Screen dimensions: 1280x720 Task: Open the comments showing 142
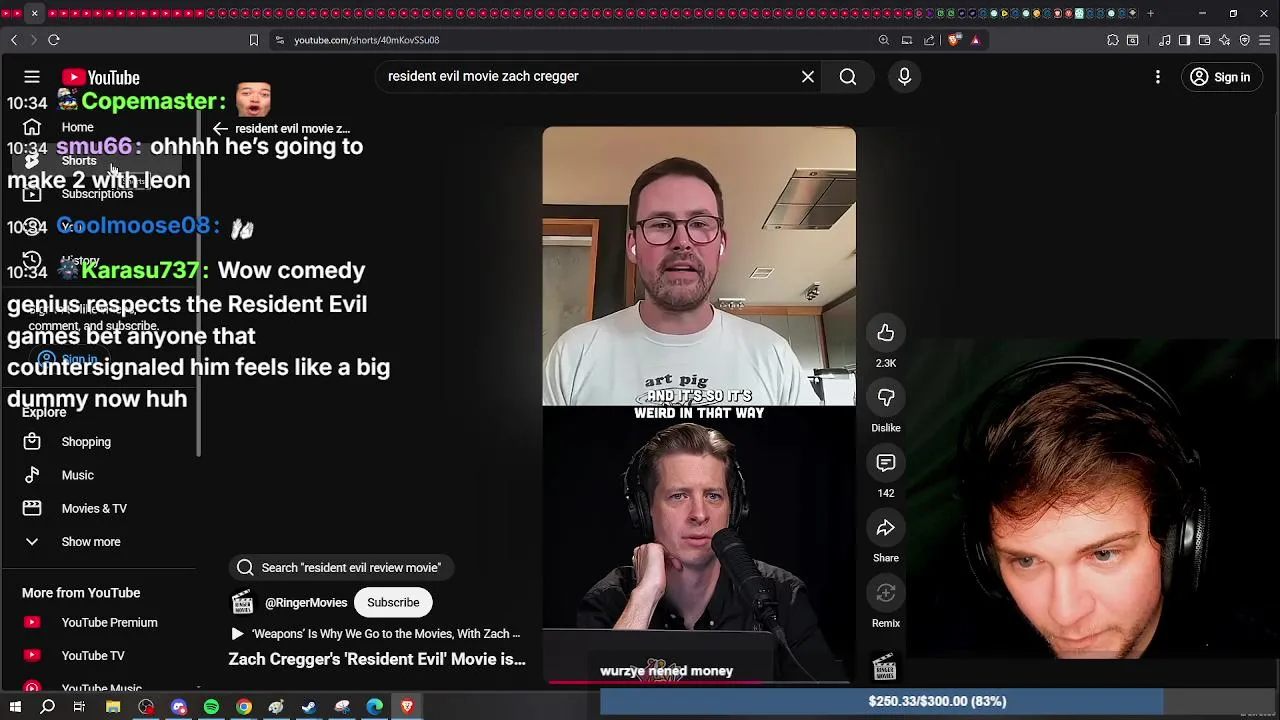[886, 463]
